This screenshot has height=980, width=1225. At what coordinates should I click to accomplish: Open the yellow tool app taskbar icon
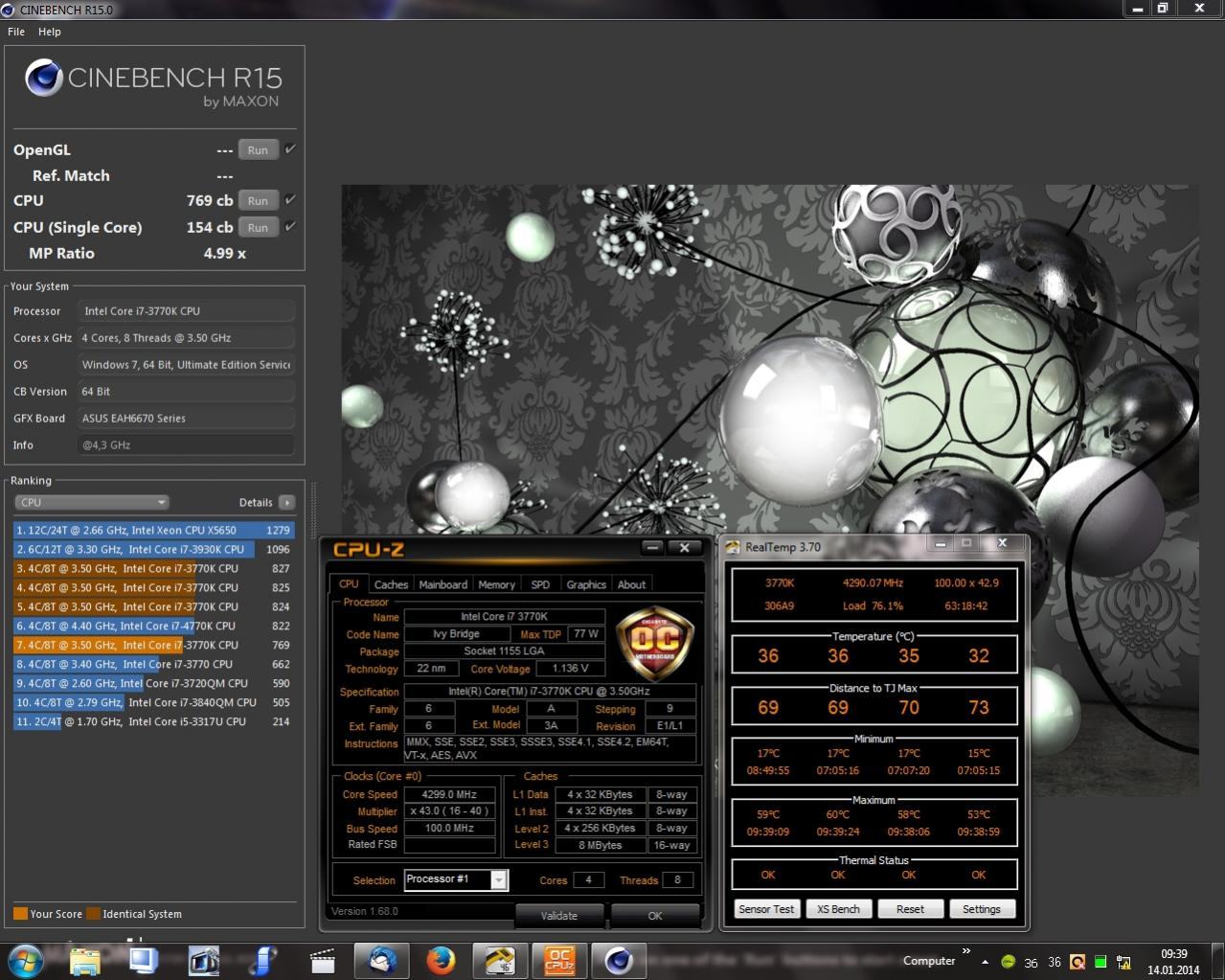(x=500, y=960)
